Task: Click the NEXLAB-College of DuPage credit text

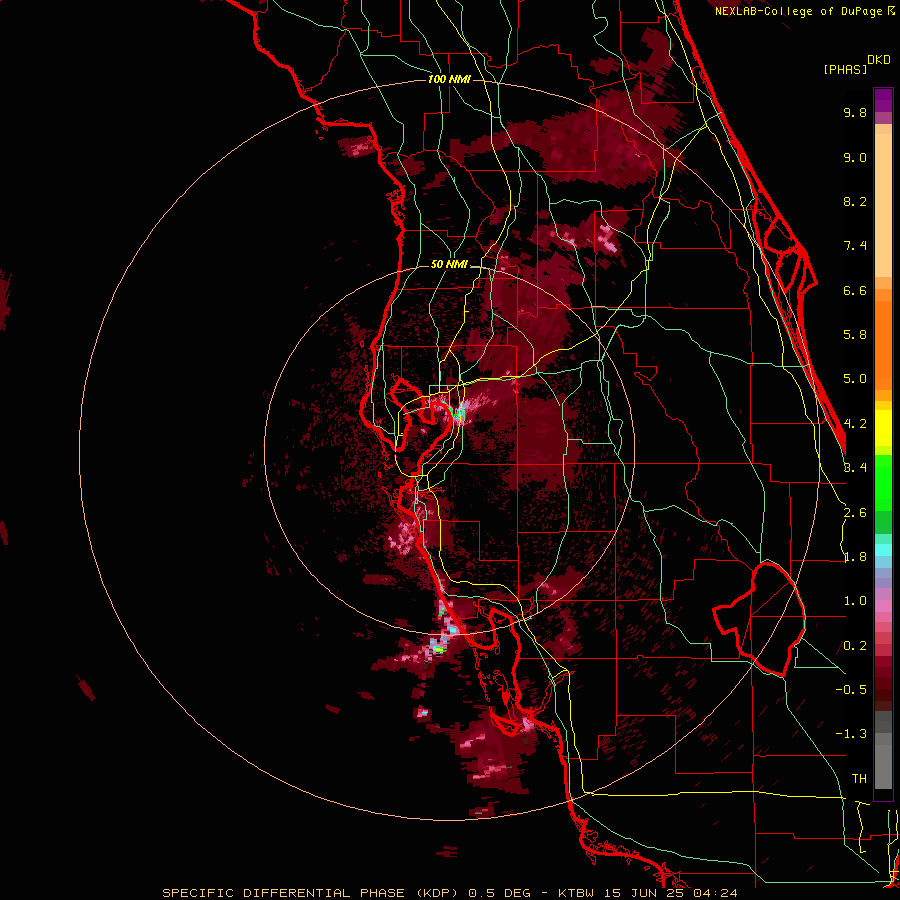Action: pos(798,11)
